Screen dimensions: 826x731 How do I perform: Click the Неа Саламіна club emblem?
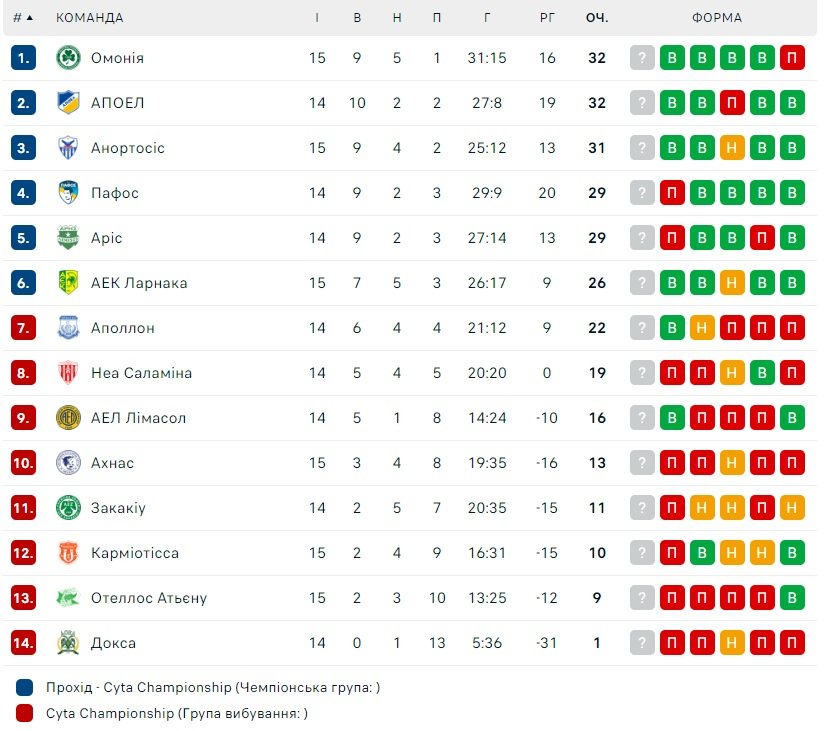(x=68, y=373)
